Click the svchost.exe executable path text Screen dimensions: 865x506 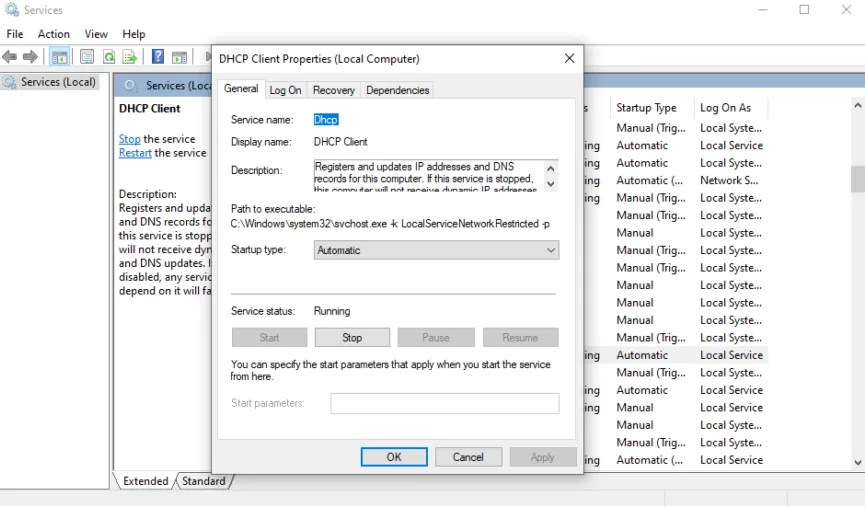(x=389, y=223)
